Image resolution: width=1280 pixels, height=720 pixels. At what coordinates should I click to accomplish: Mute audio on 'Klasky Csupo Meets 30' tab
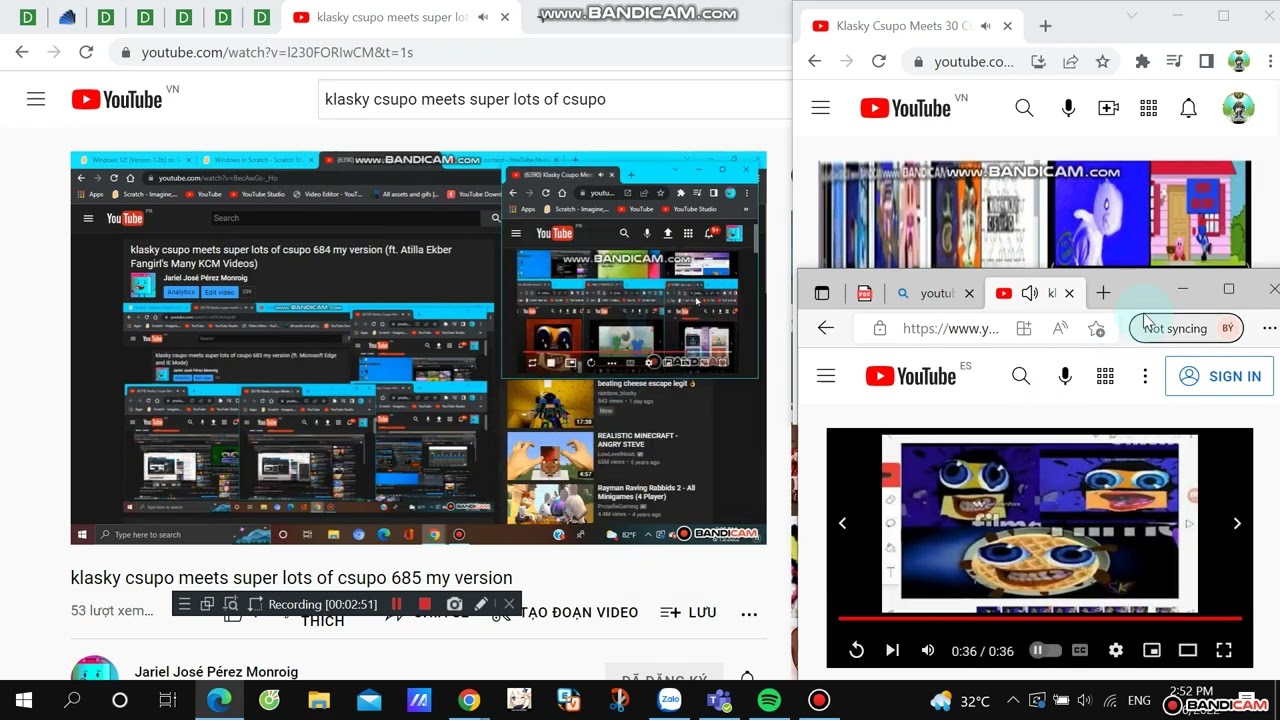987,26
